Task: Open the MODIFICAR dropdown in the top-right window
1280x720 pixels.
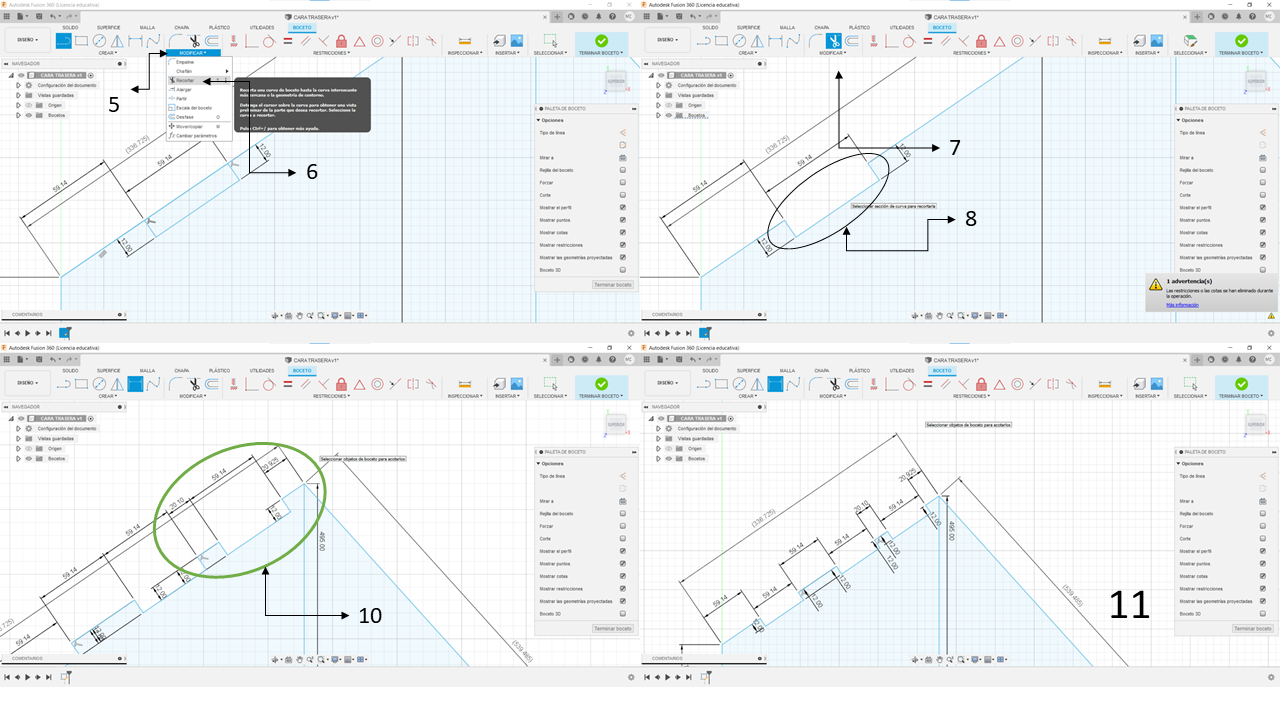Action: point(832,53)
